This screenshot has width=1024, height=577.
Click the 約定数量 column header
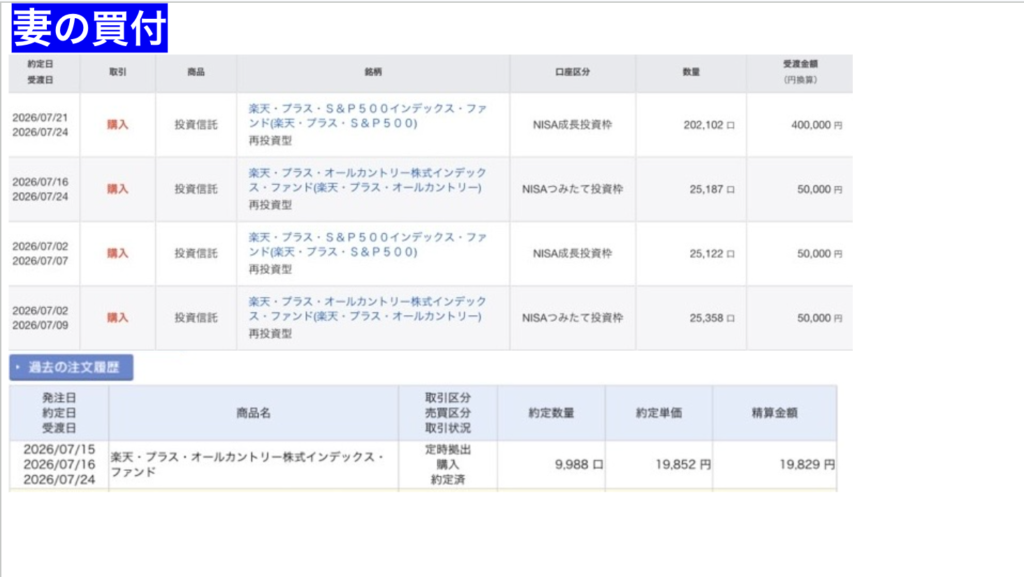[551, 413]
